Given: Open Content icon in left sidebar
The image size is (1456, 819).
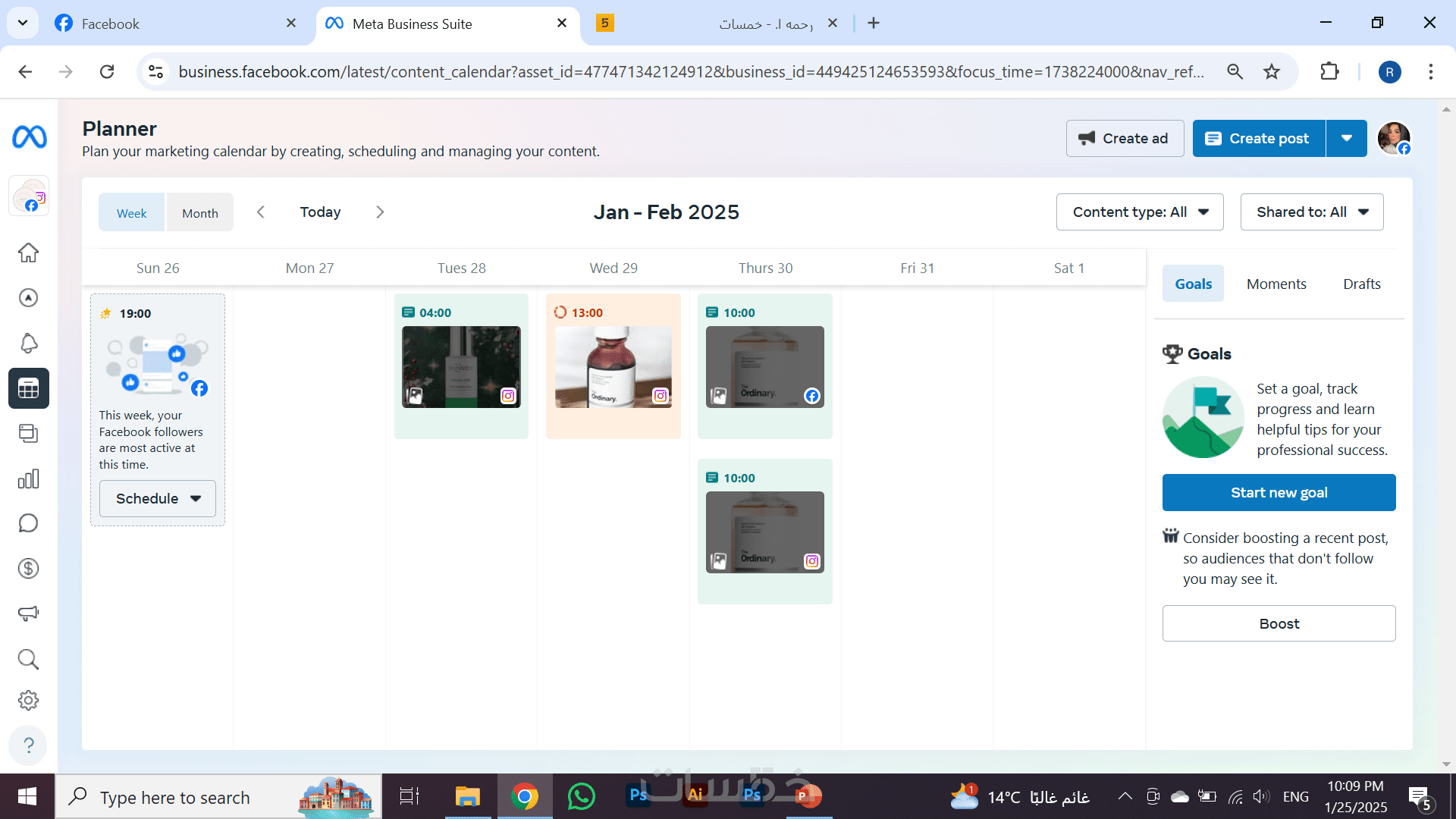Looking at the screenshot, I should (28, 433).
